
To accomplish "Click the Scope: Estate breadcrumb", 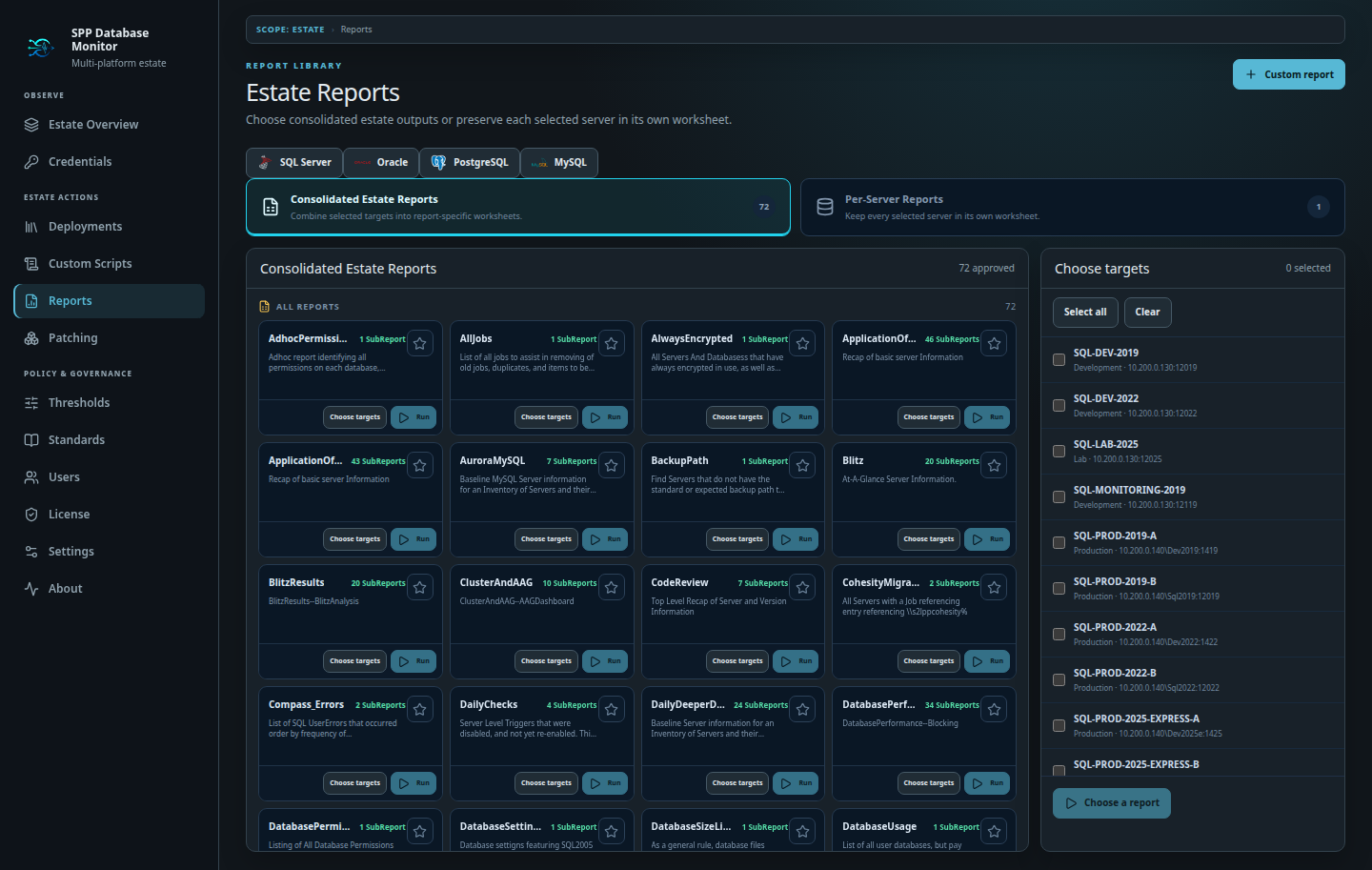I will pyautogui.click(x=291, y=30).
